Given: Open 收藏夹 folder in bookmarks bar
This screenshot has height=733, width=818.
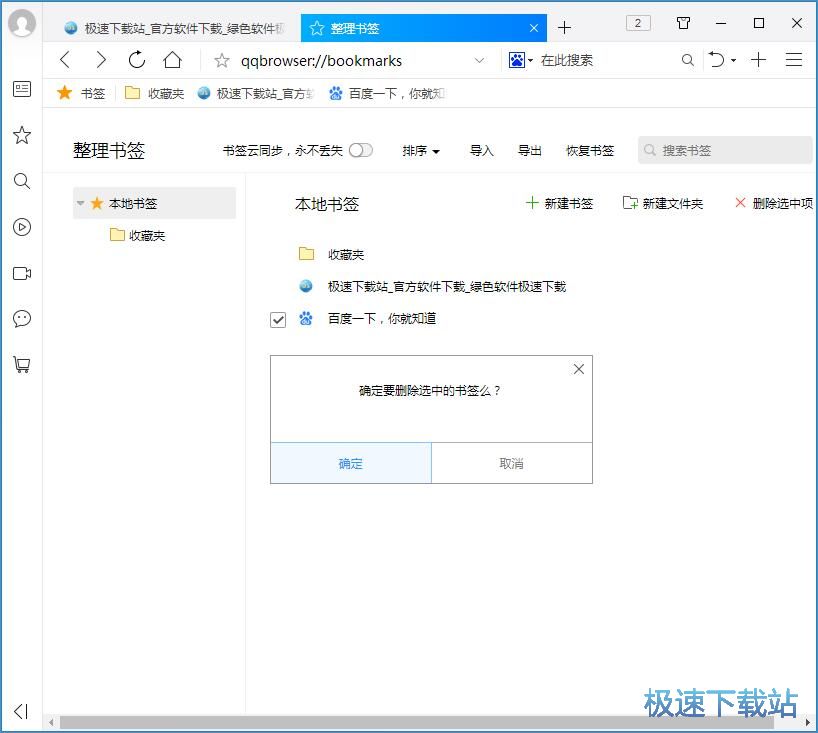Looking at the screenshot, I should coord(154,93).
